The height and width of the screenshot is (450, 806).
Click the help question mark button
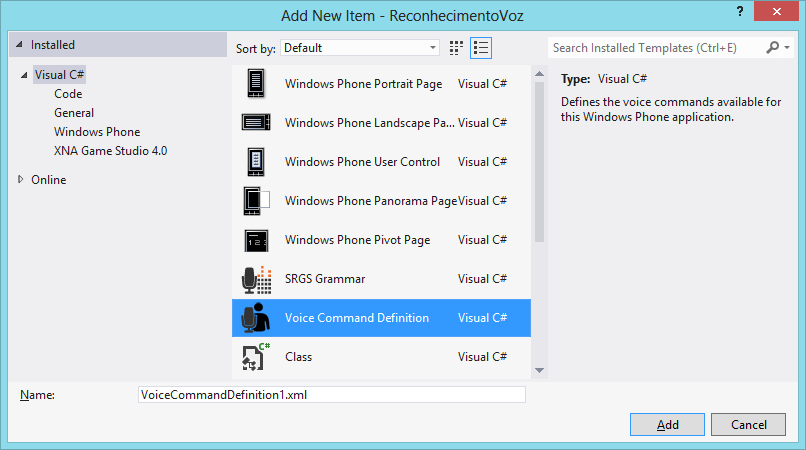point(740,11)
